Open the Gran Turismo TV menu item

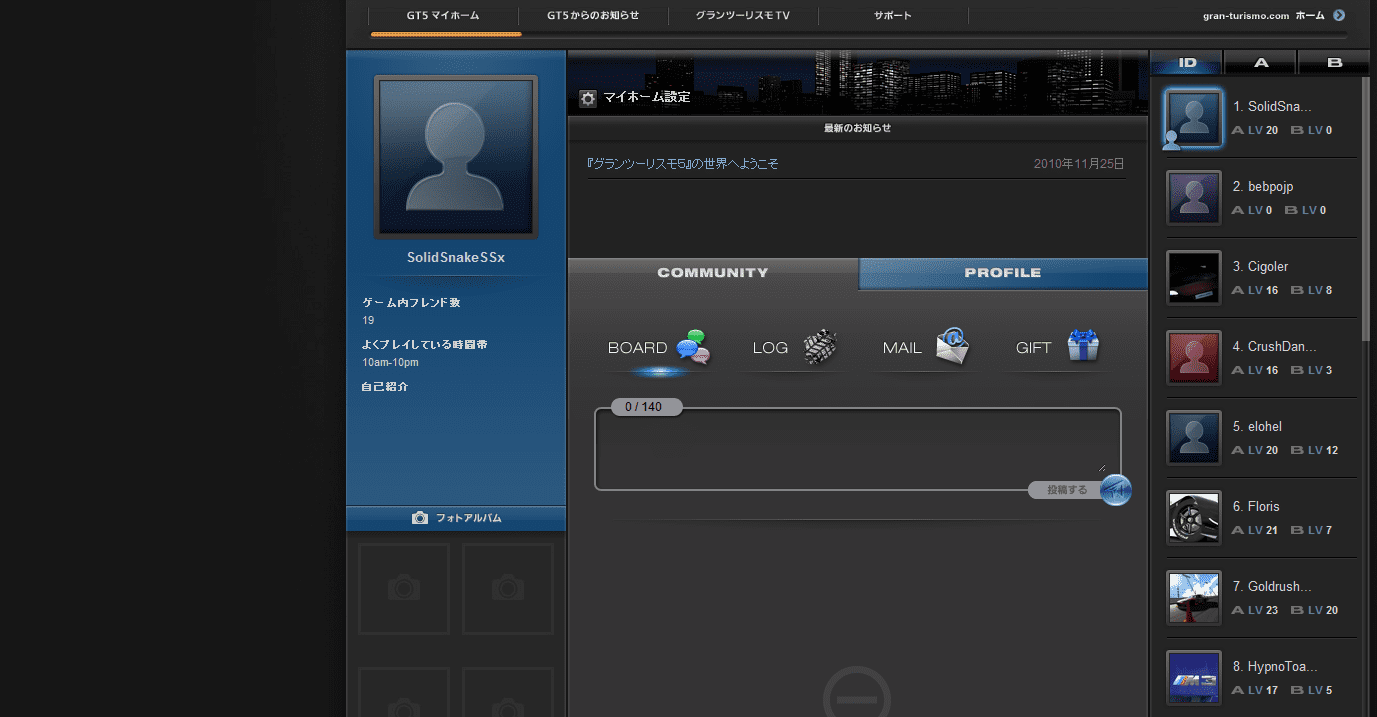(x=742, y=16)
